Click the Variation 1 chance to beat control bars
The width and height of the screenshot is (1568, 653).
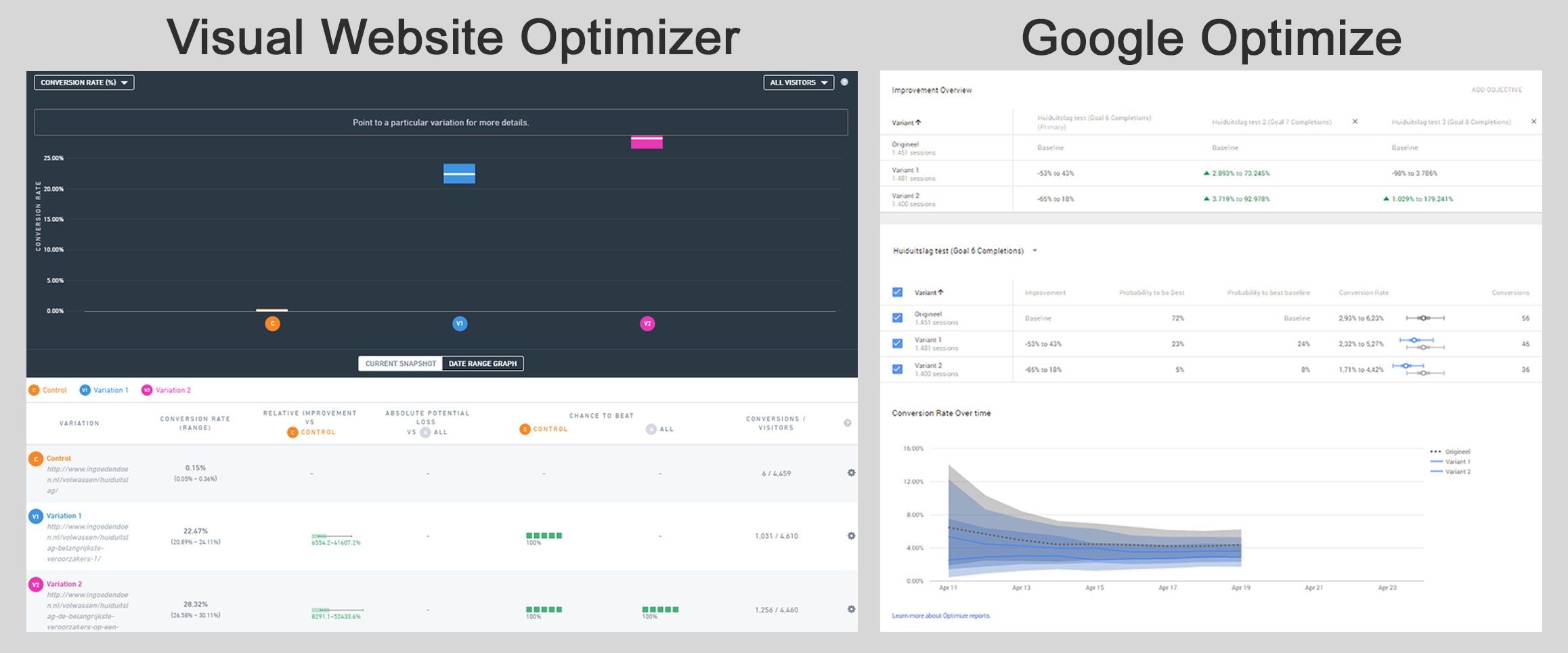544,535
